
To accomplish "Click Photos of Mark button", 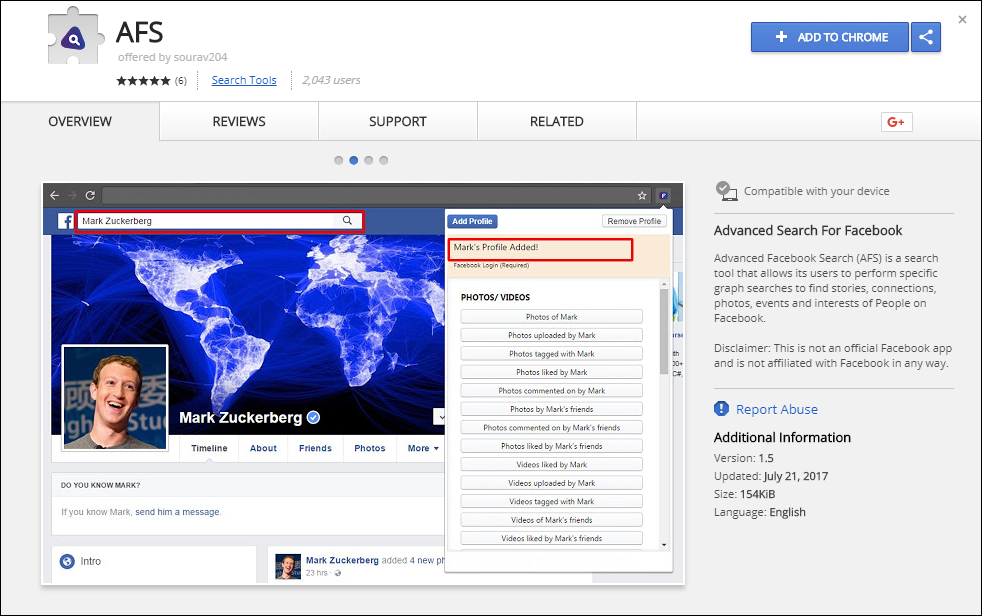I will point(552,317).
